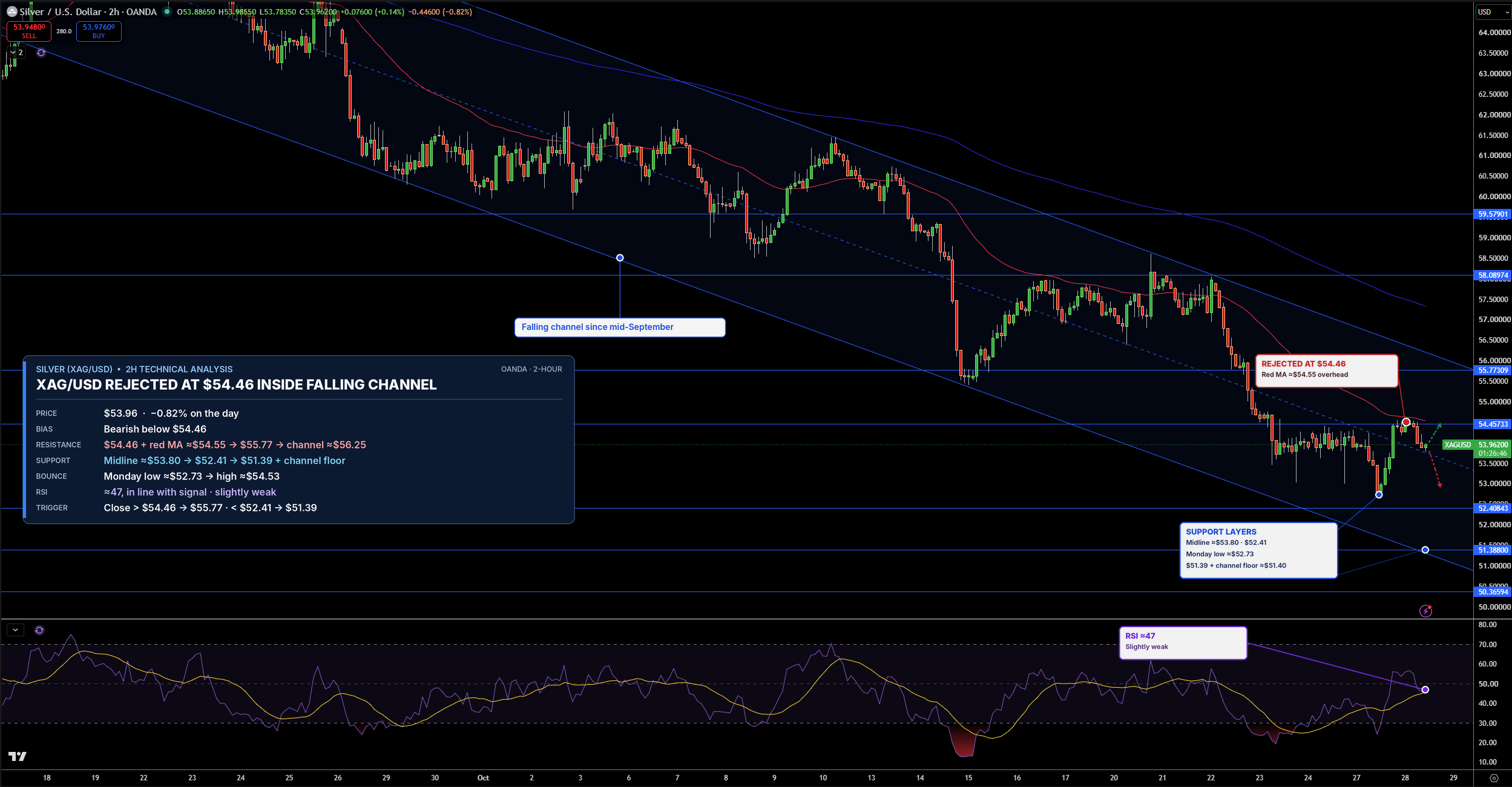
Task: Click the 280.0 quantity field
Action: click(64, 31)
